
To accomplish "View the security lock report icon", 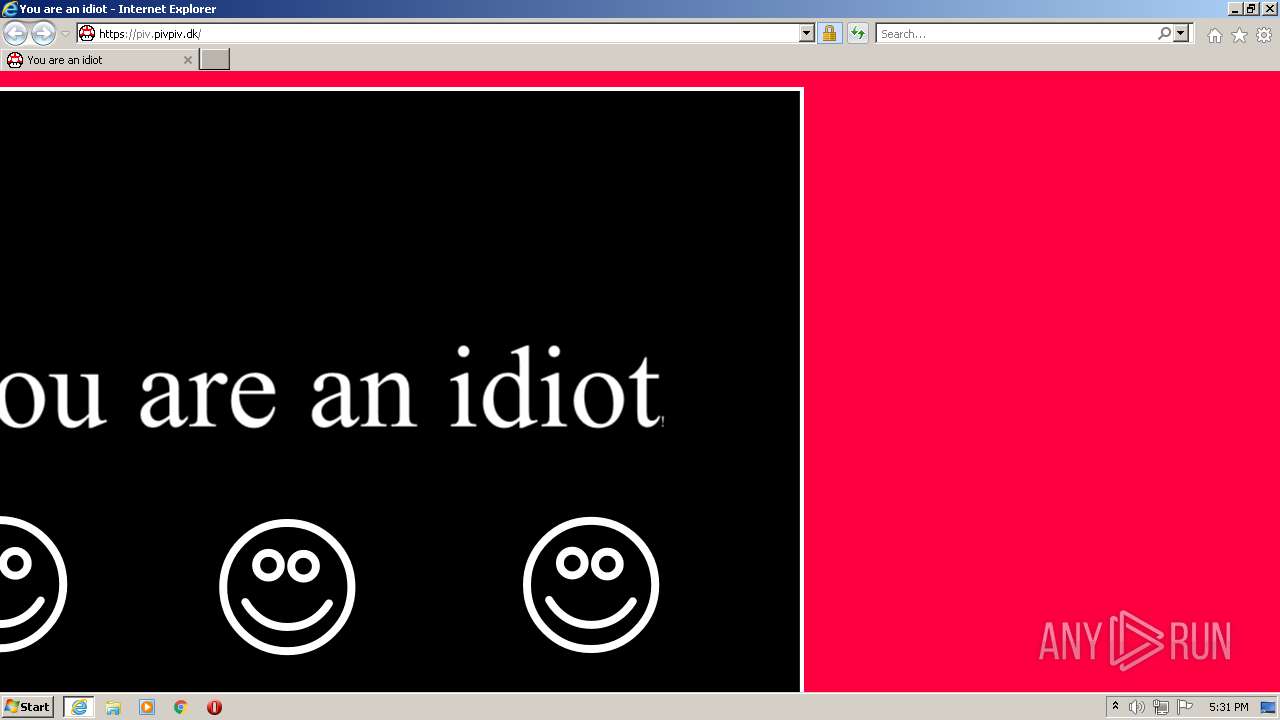I will pyautogui.click(x=829, y=34).
